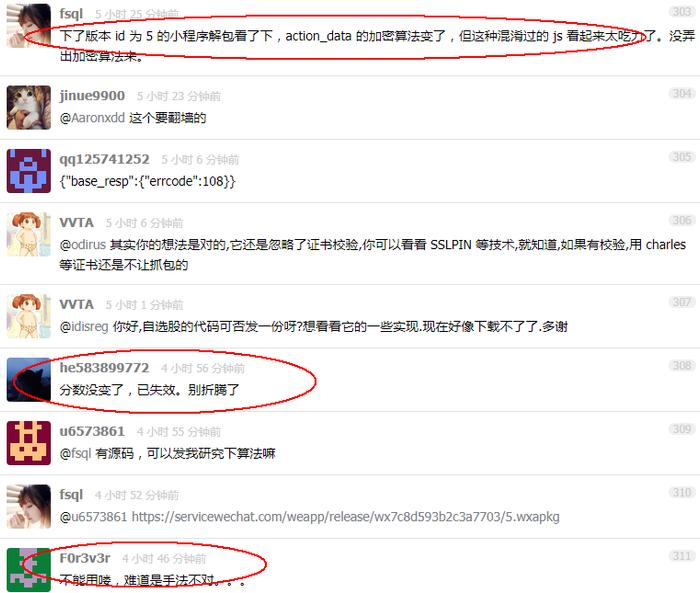This screenshot has width=700, height=593.
Task: Click the VVTA avatar beside the @idisreg reply
Action: click(x=29, y=316)
